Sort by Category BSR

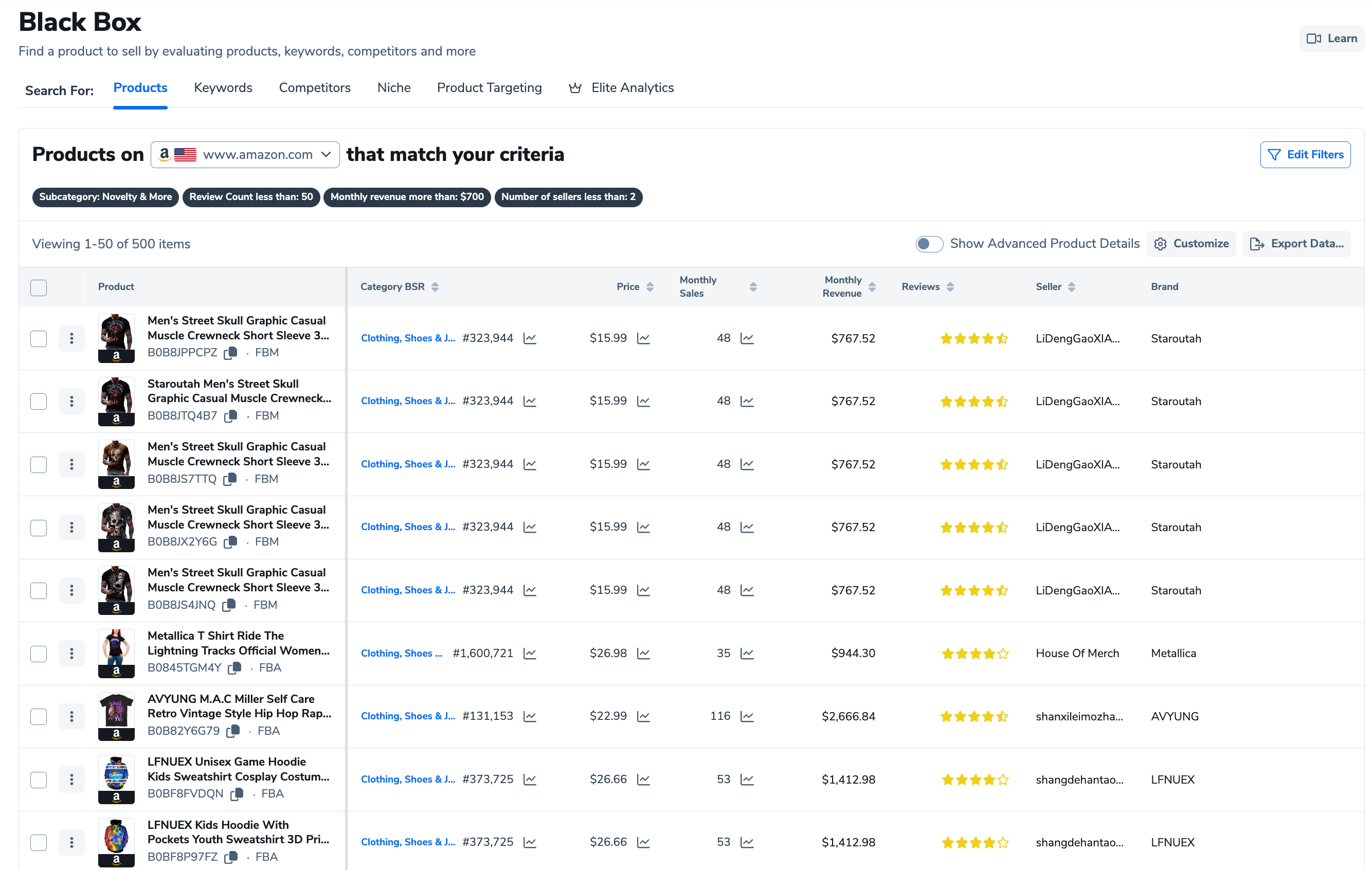pos(435,287)
